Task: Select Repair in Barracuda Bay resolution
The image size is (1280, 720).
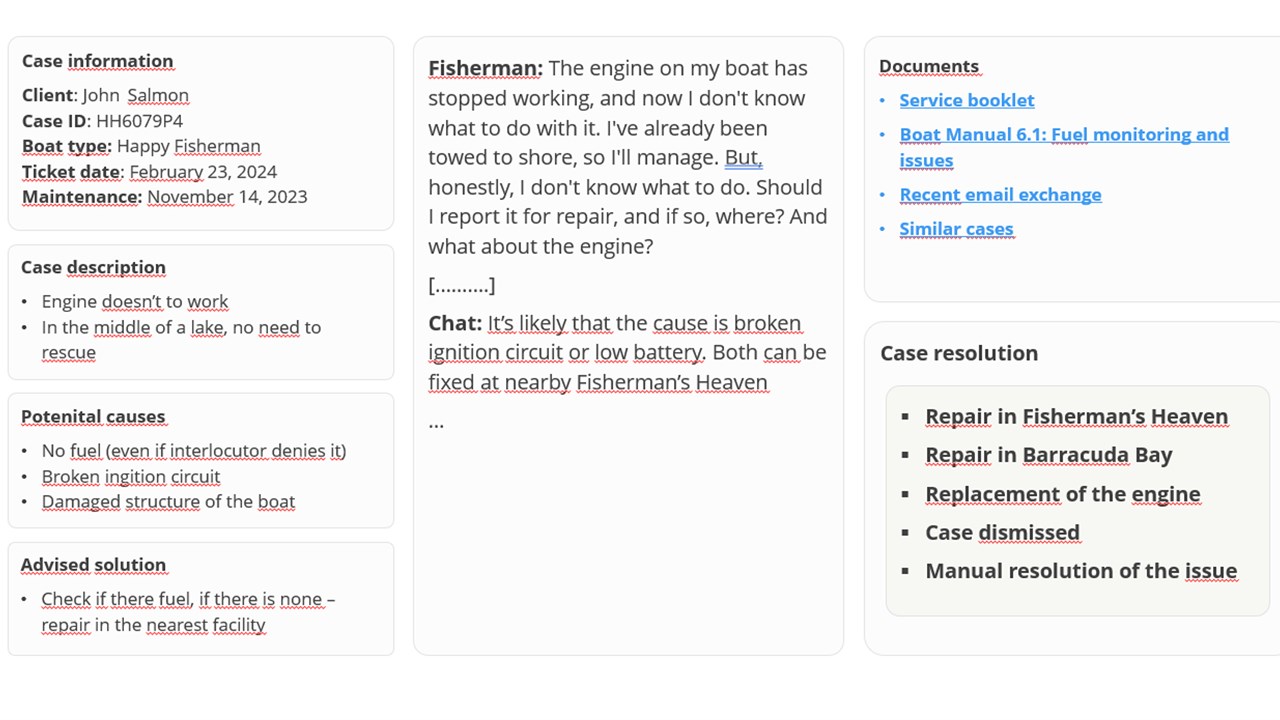Action: tap(1048, 455)
